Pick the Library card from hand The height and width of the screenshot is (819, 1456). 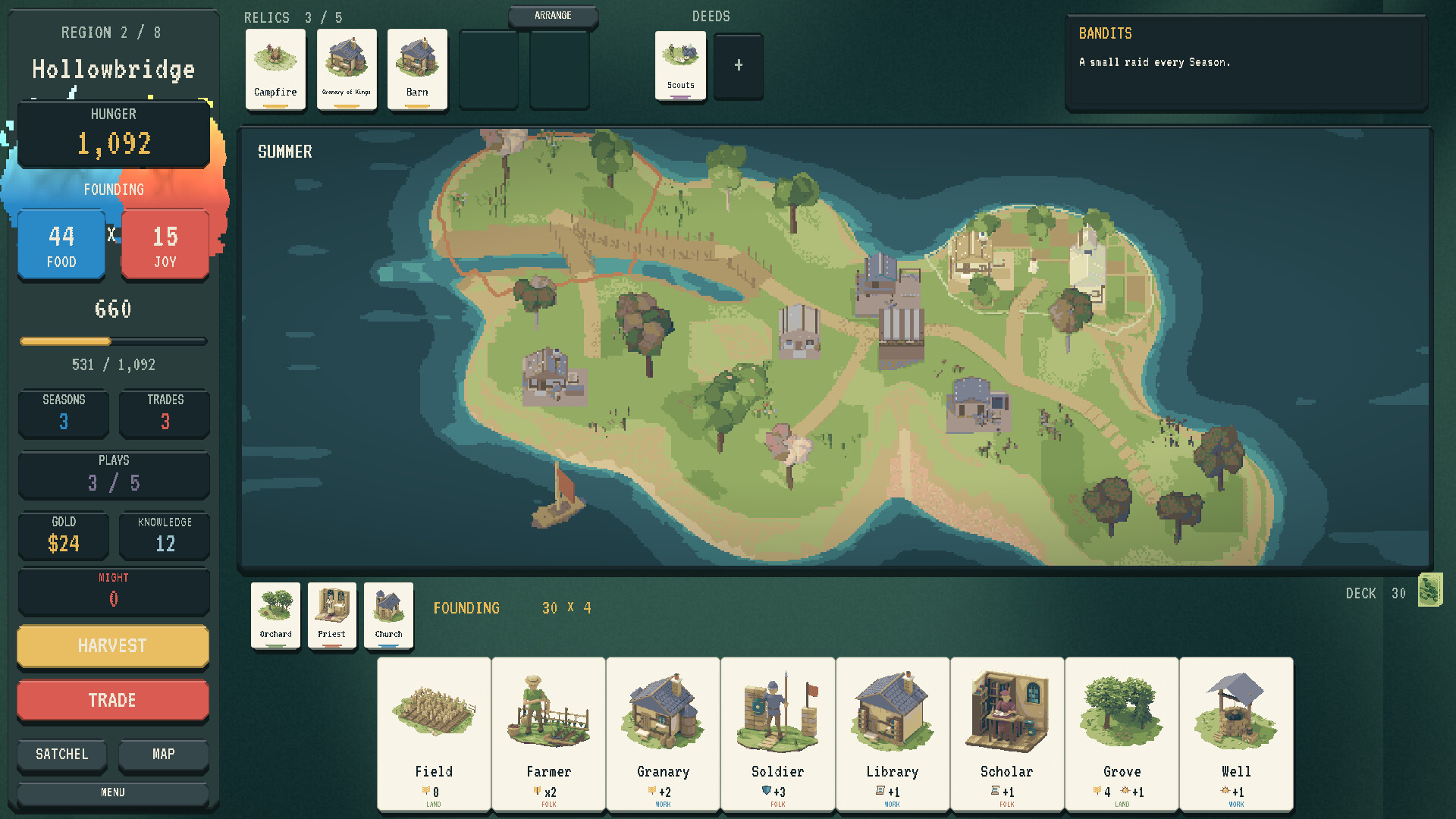[892, 733]
